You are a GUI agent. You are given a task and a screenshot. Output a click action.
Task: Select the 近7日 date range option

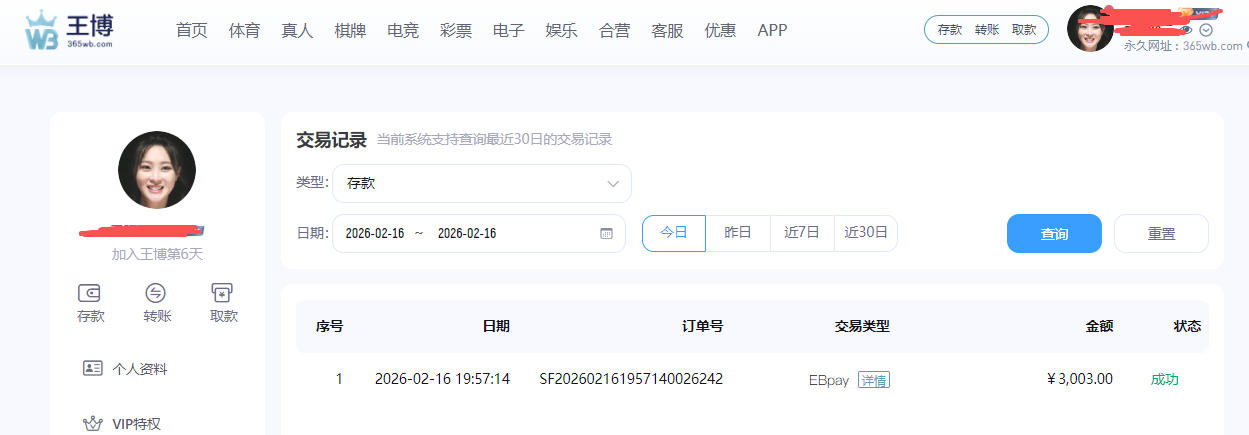click(x=802, y=233)
